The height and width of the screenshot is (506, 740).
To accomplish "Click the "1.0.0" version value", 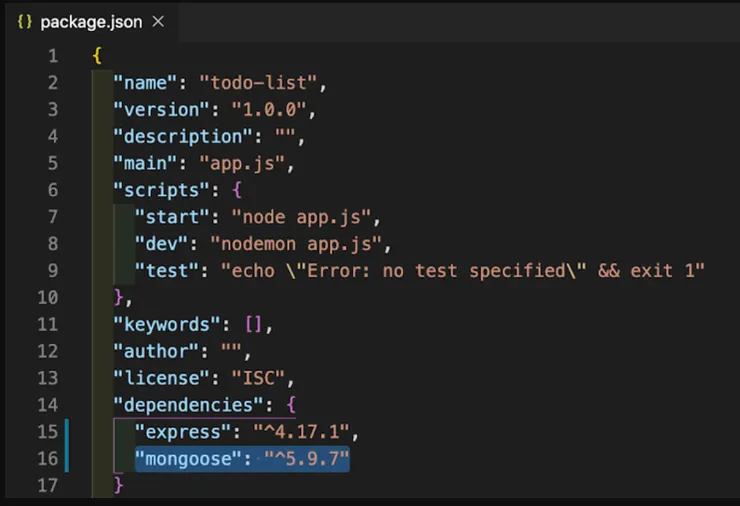I will pyautogui.click(x=273, y=109).
